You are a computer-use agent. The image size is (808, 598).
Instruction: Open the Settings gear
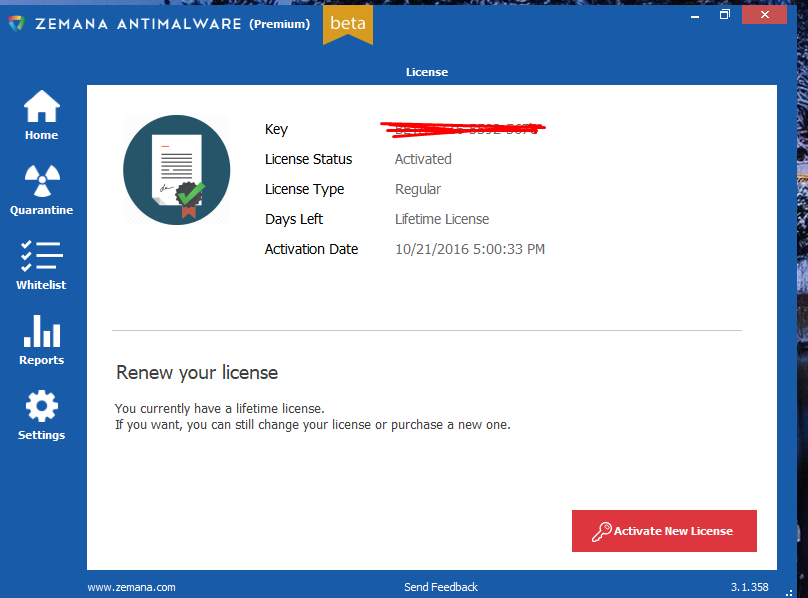[x=42, y=416]
